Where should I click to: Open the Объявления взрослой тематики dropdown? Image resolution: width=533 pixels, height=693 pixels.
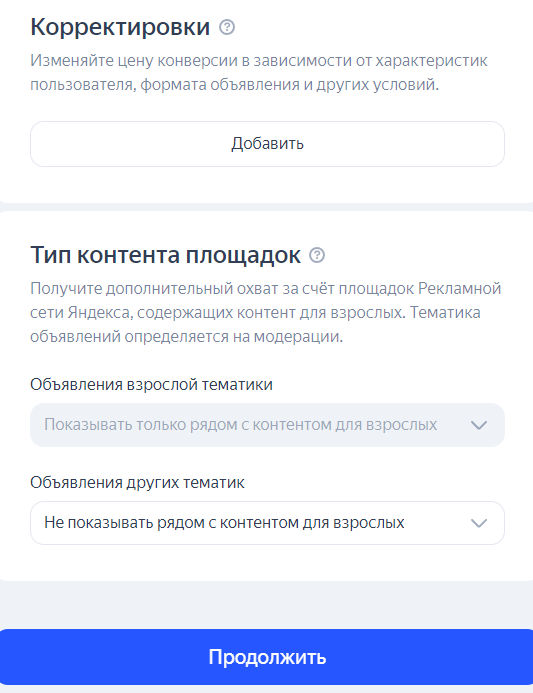[267, 425]
